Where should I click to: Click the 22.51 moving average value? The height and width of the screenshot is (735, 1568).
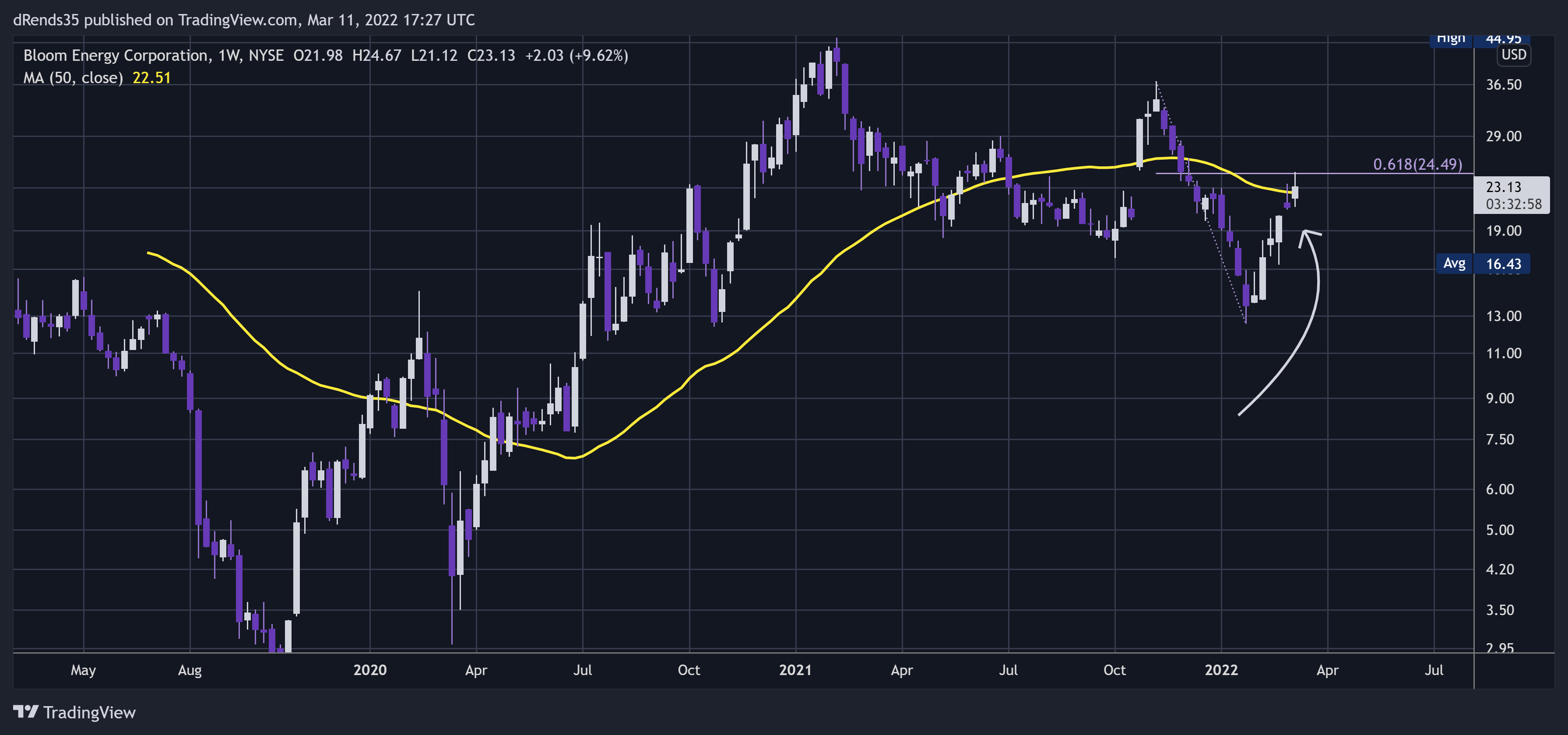(151, 78)
